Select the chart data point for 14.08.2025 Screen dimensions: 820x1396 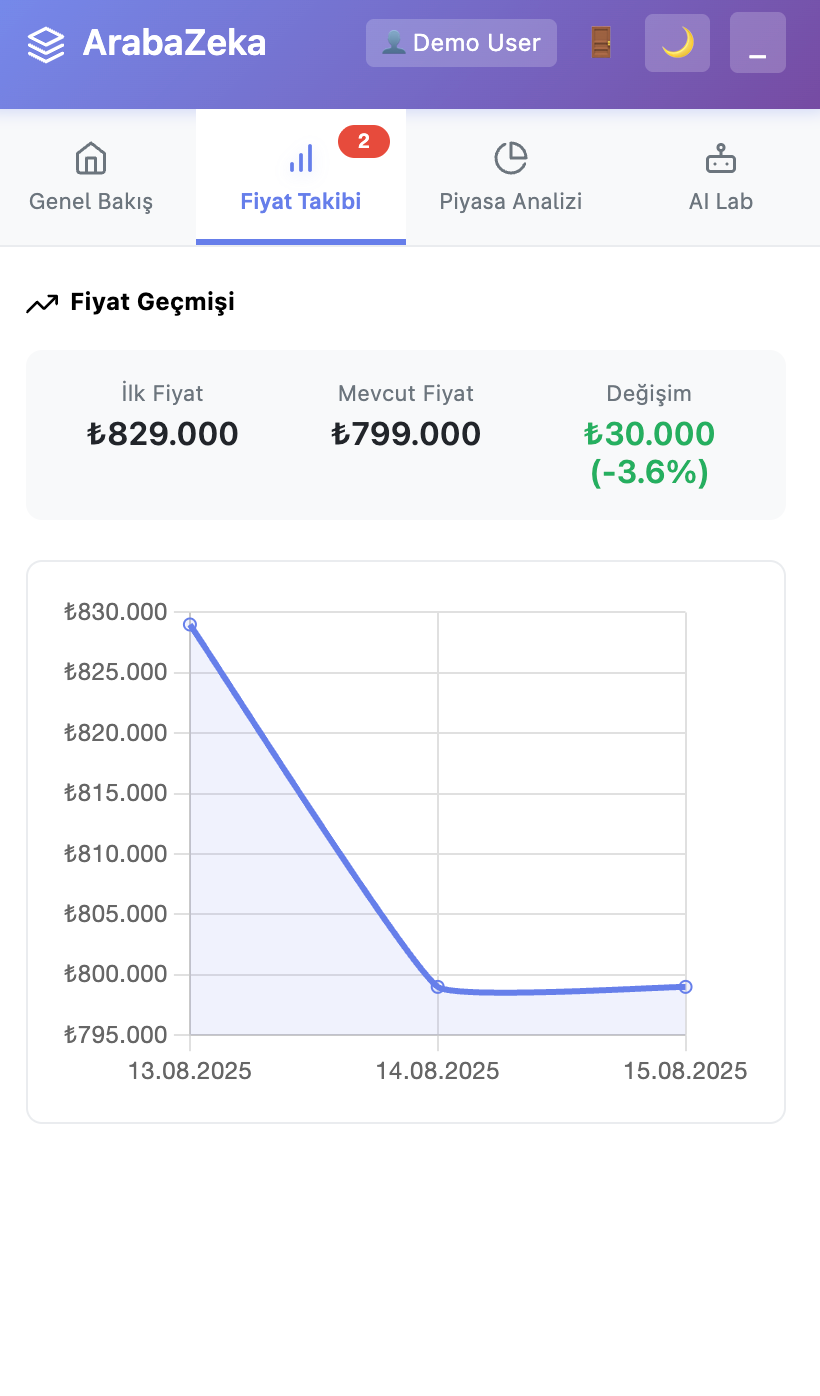tap(438, 987)
